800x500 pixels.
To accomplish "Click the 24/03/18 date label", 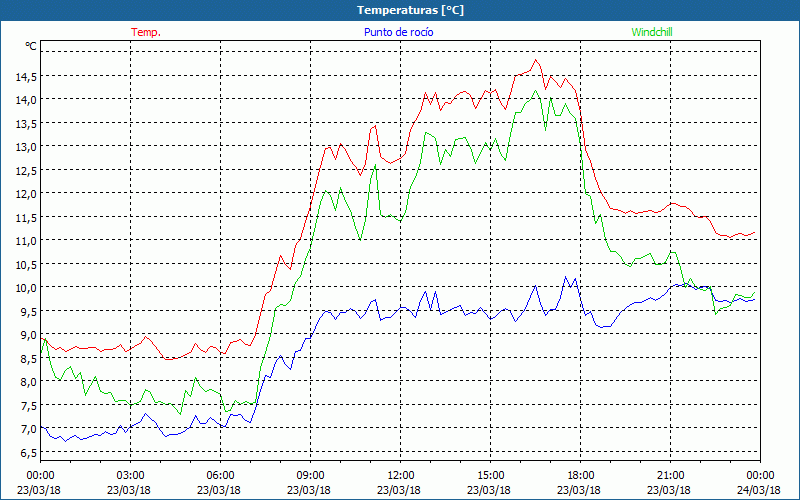I will coord(759,490).
